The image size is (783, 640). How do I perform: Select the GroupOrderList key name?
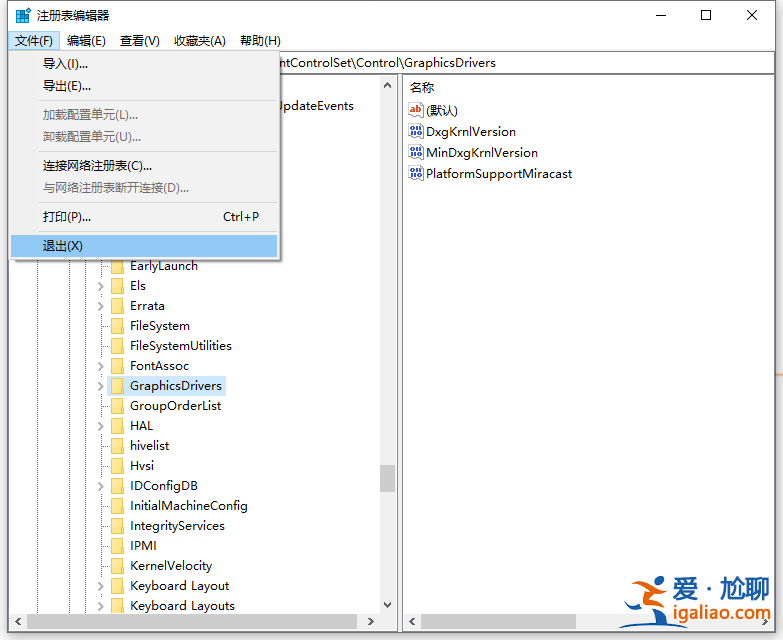pyautogui.click(x=175, y=406)
